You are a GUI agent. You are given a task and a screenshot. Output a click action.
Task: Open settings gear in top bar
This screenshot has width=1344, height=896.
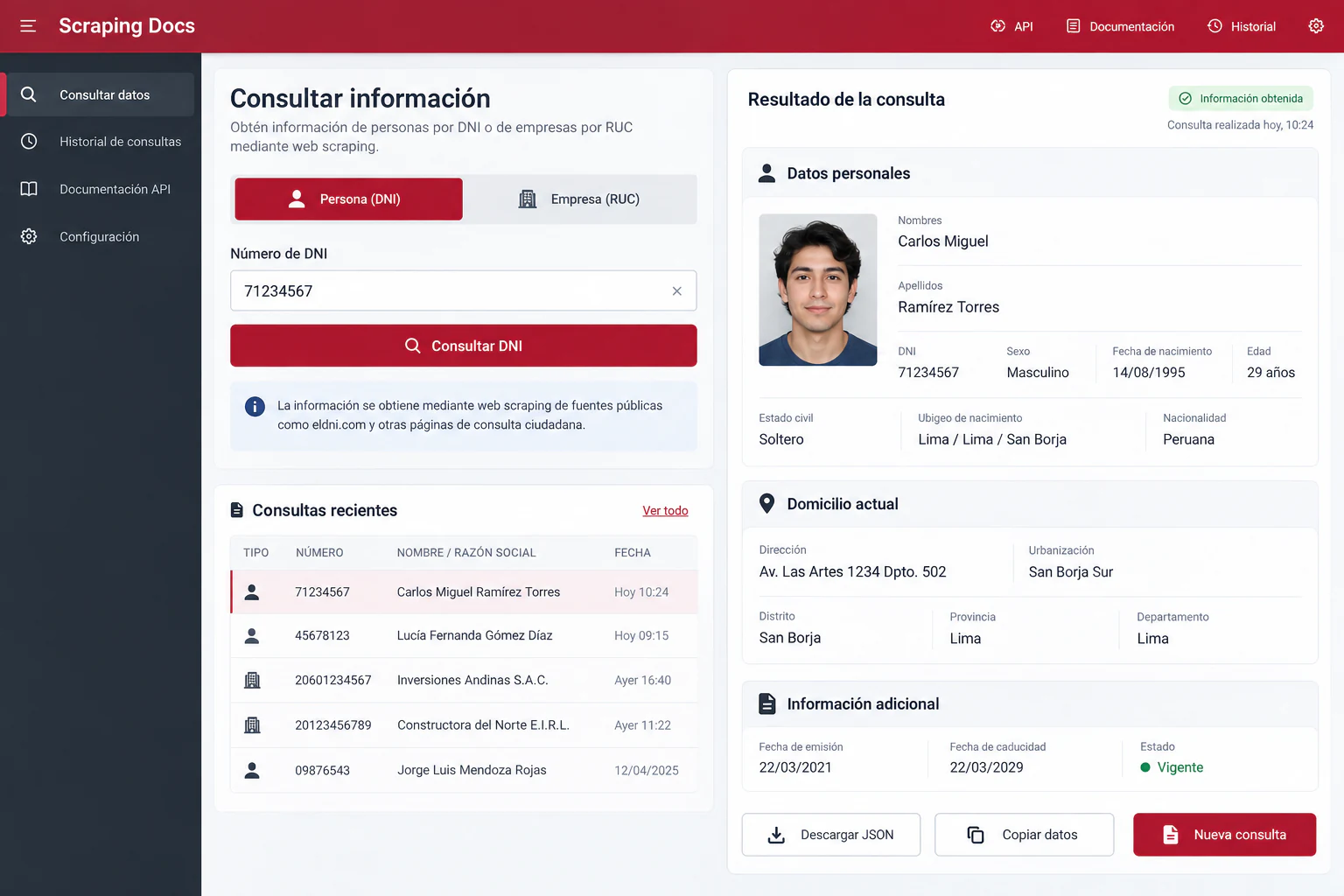point(1316,26)
